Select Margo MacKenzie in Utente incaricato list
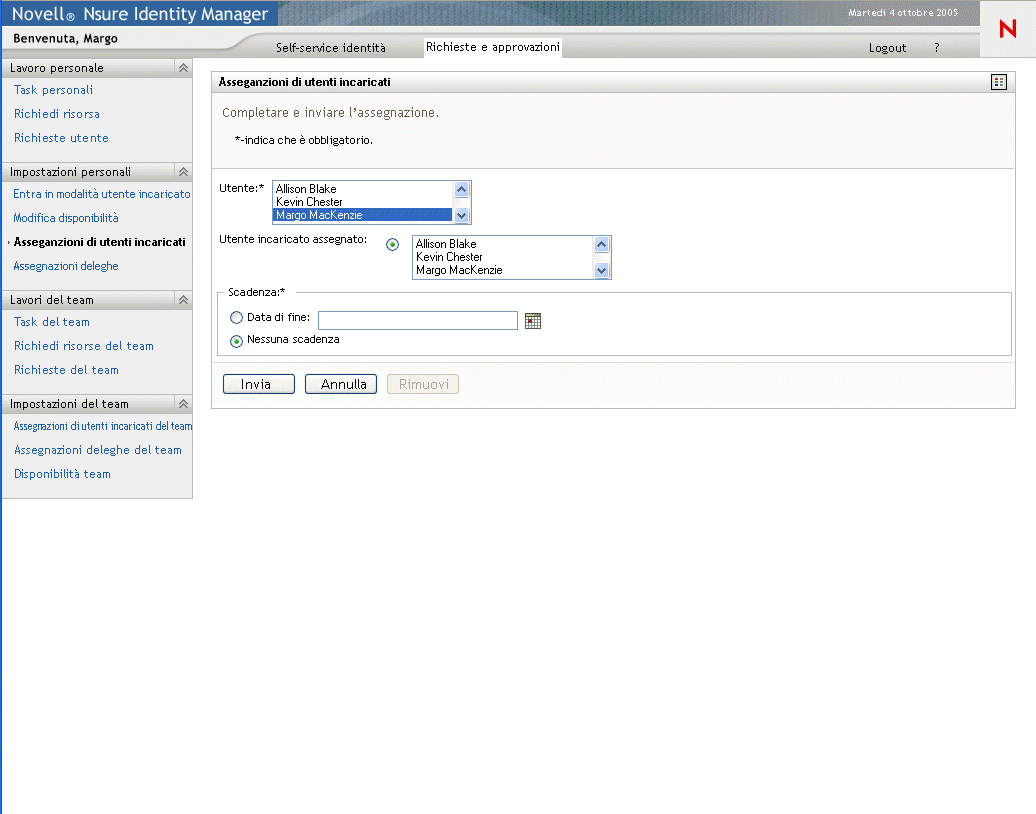 [x=503, y=270]
